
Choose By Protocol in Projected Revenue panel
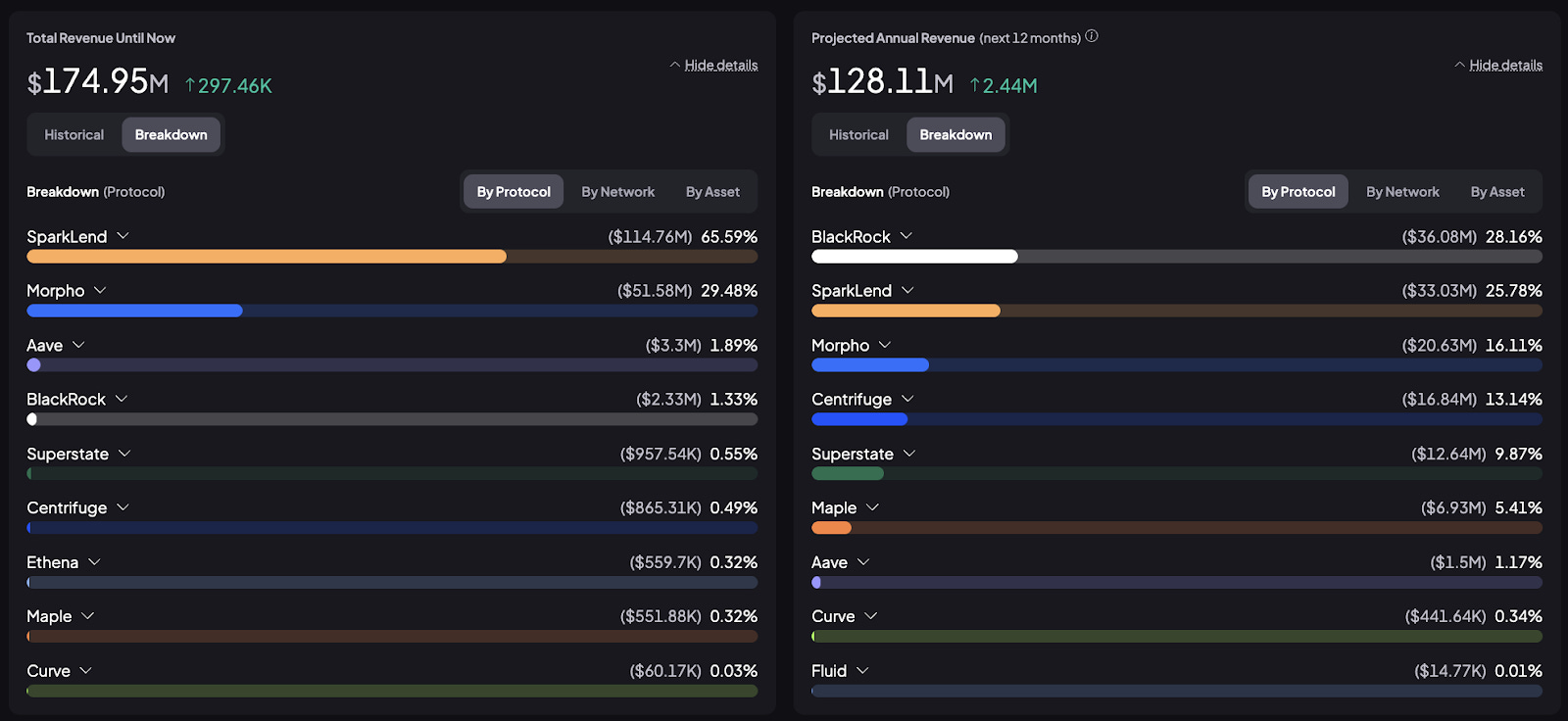(x=1298, y=192)
